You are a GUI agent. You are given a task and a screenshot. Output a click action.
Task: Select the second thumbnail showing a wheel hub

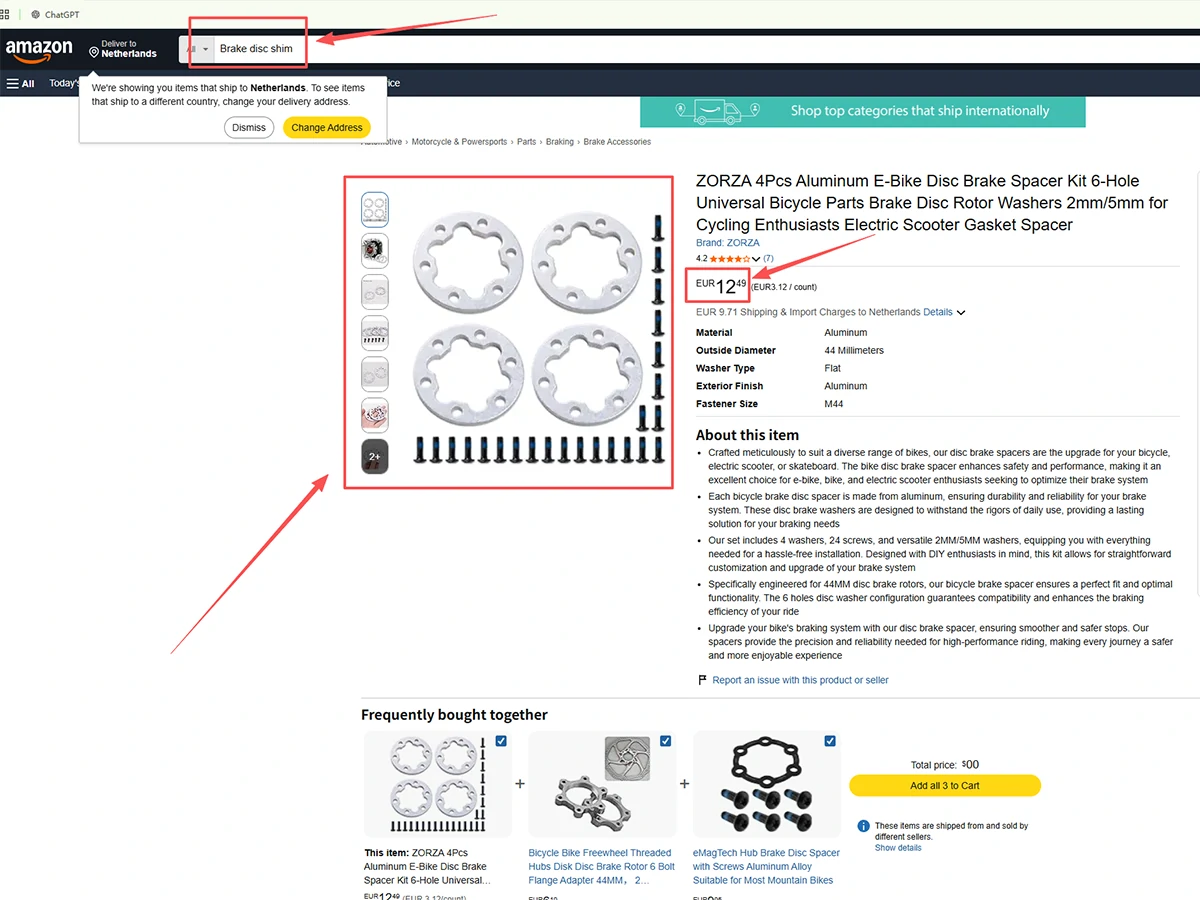coord(375,251)
